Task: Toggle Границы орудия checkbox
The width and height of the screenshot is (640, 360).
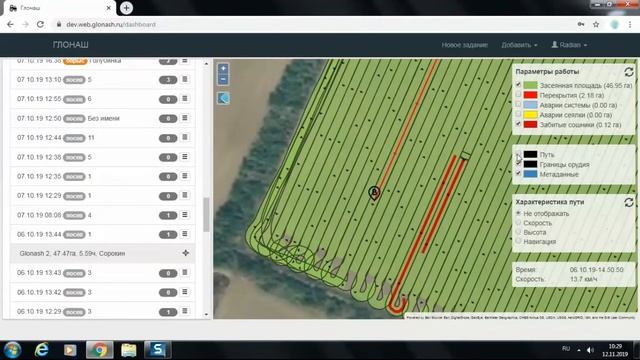Action: [x=518, y=164]
